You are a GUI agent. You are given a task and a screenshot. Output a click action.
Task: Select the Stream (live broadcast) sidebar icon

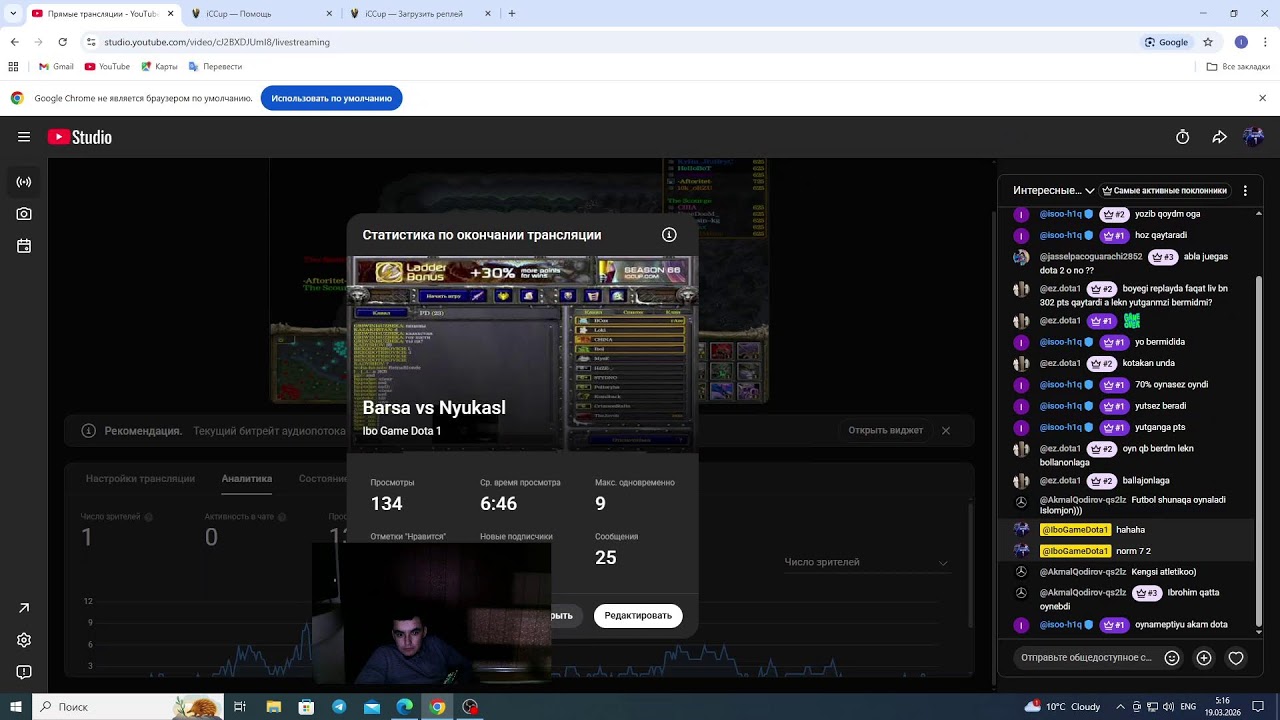click(24, 182)
